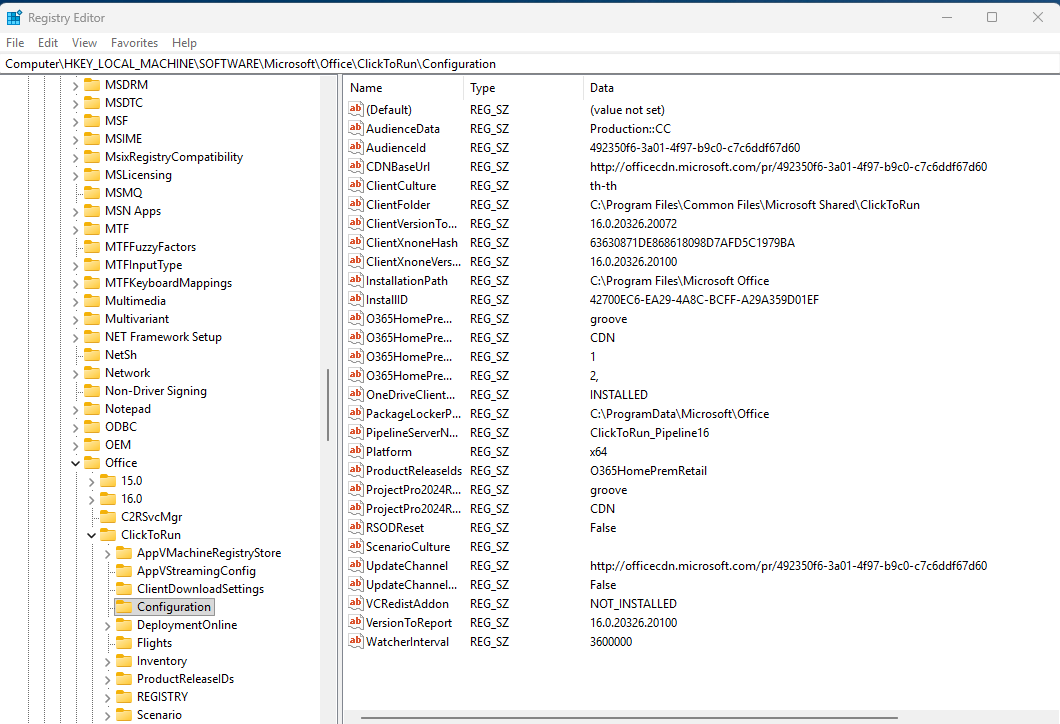1060x724 pixels.
Task: Click the Registry Editor app icon in title bar
Action: point(14,18)
